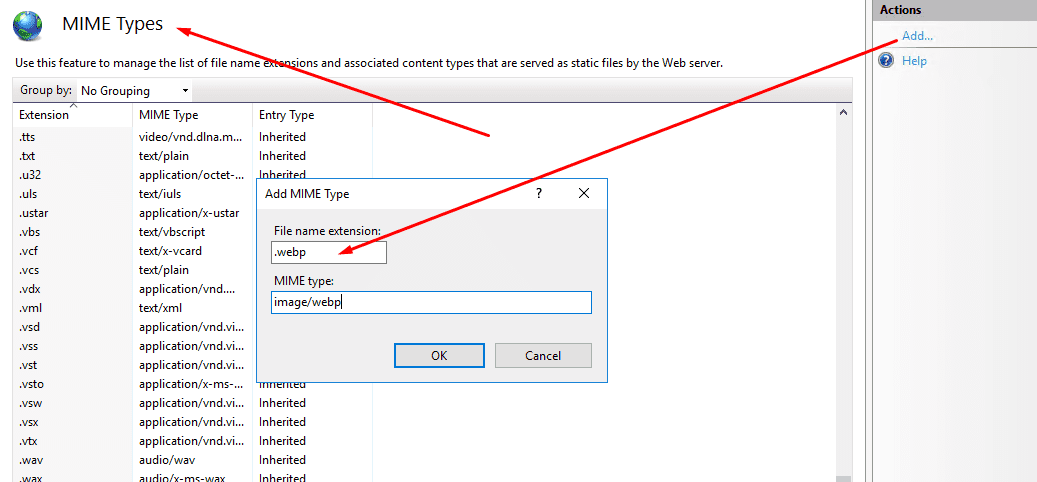Sort by the MIME Type column header

192,114
